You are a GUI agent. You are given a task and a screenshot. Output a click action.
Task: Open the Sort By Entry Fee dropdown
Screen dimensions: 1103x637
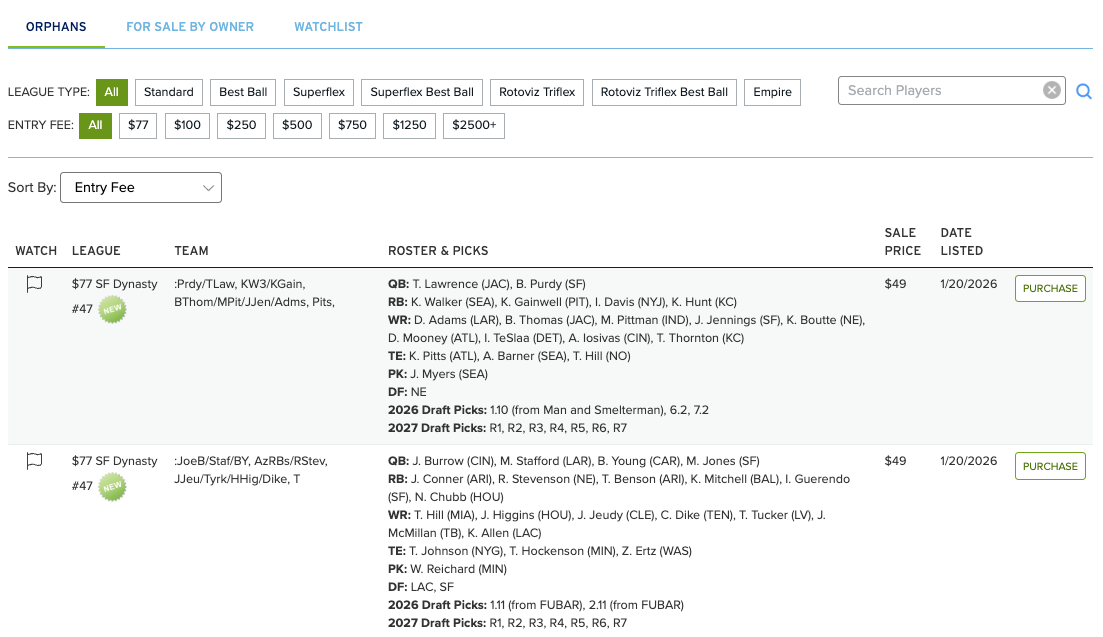click(141, 188)
